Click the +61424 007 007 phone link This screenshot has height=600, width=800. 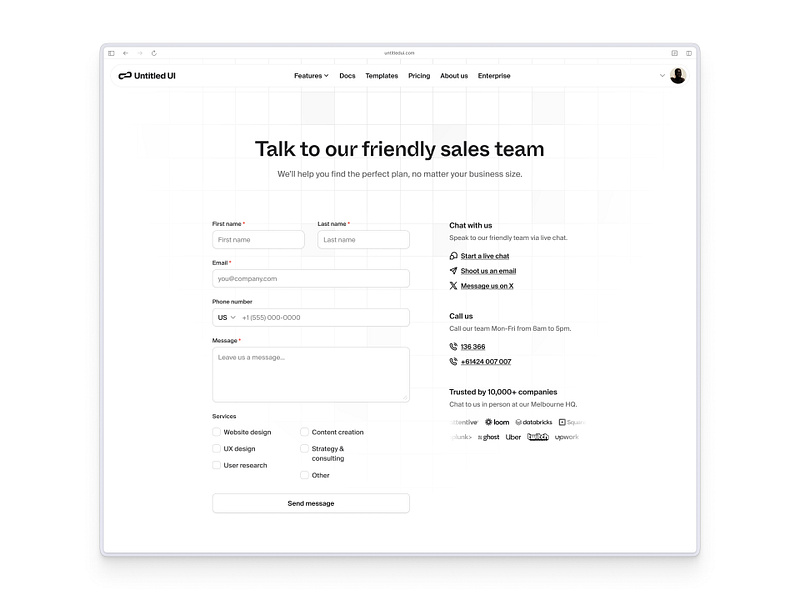[486, 362]
